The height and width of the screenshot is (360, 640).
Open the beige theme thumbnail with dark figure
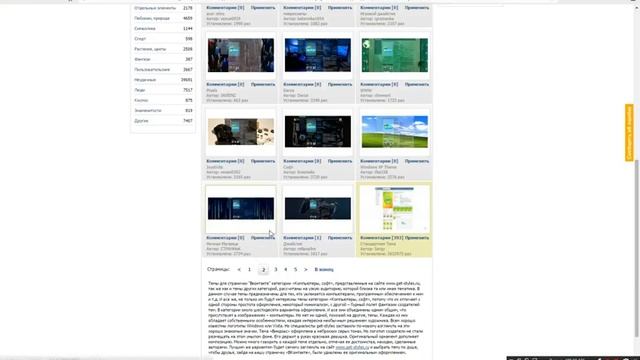coord(241,131)
